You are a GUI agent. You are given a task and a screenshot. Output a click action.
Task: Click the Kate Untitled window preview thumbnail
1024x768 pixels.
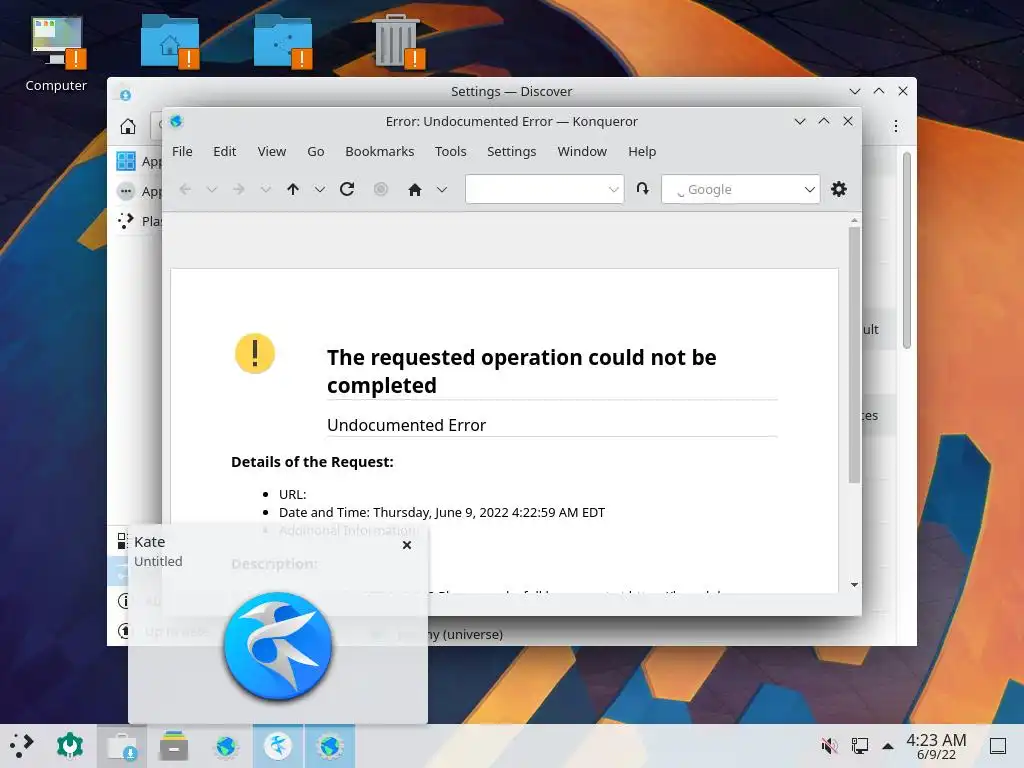(x=278, y=646)
